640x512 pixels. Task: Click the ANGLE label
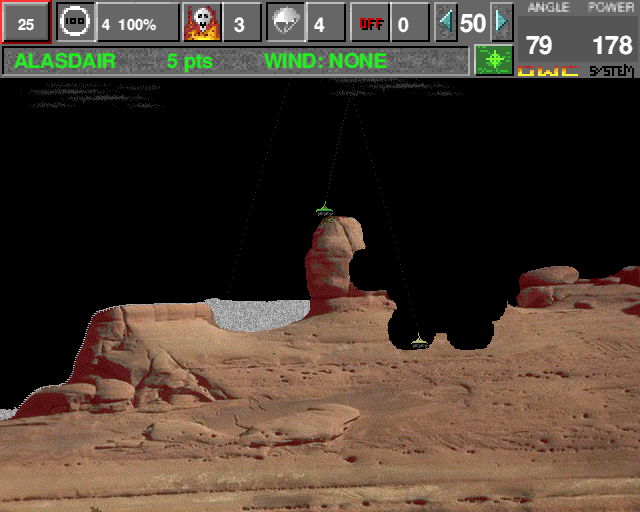coord(549,7)
